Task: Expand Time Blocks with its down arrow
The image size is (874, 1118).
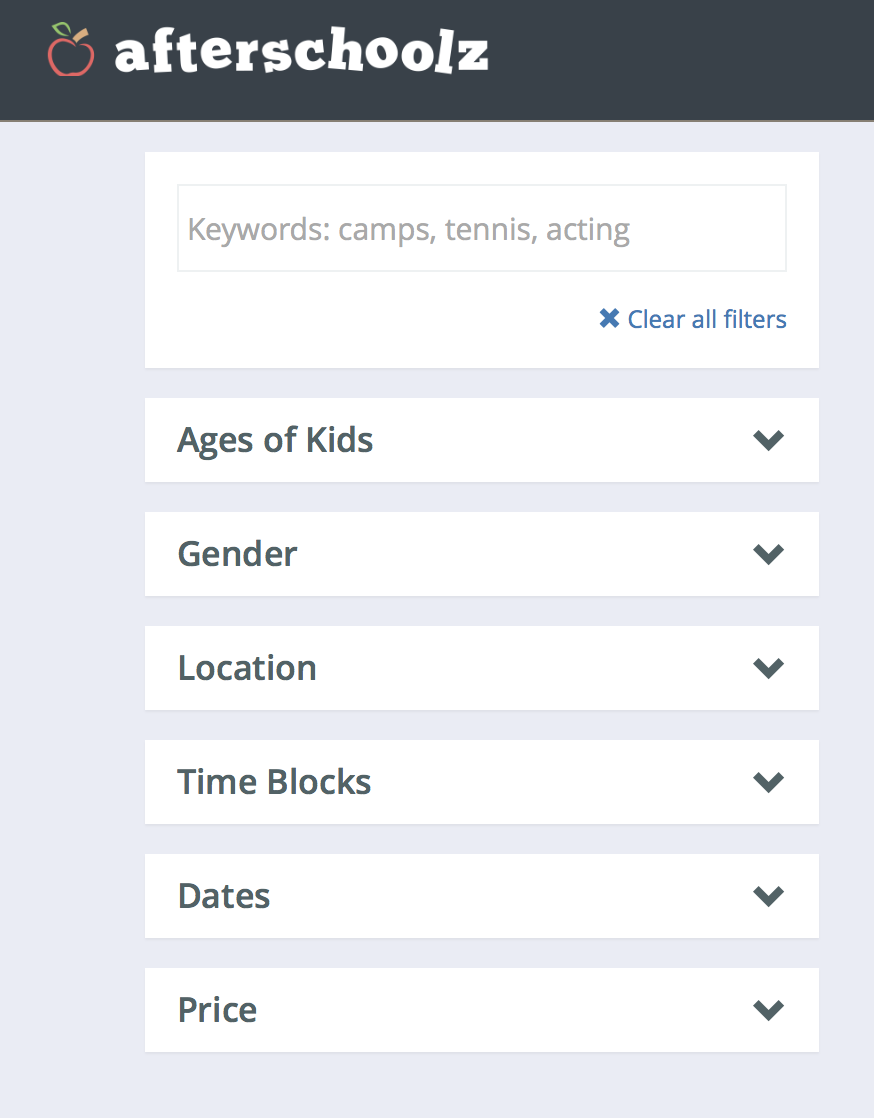Action: [768, 782]
